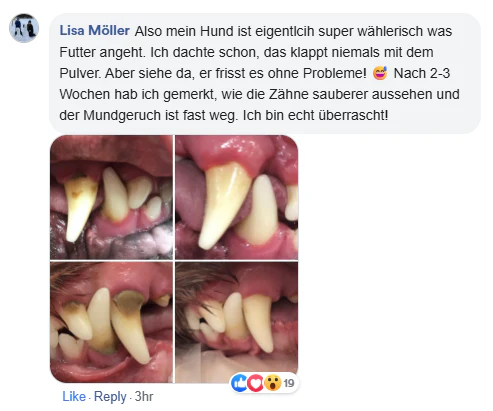Screen dimensions: 493x411
Task: Click the Wow surprised-face reaction icon
Action: point(273,383)
